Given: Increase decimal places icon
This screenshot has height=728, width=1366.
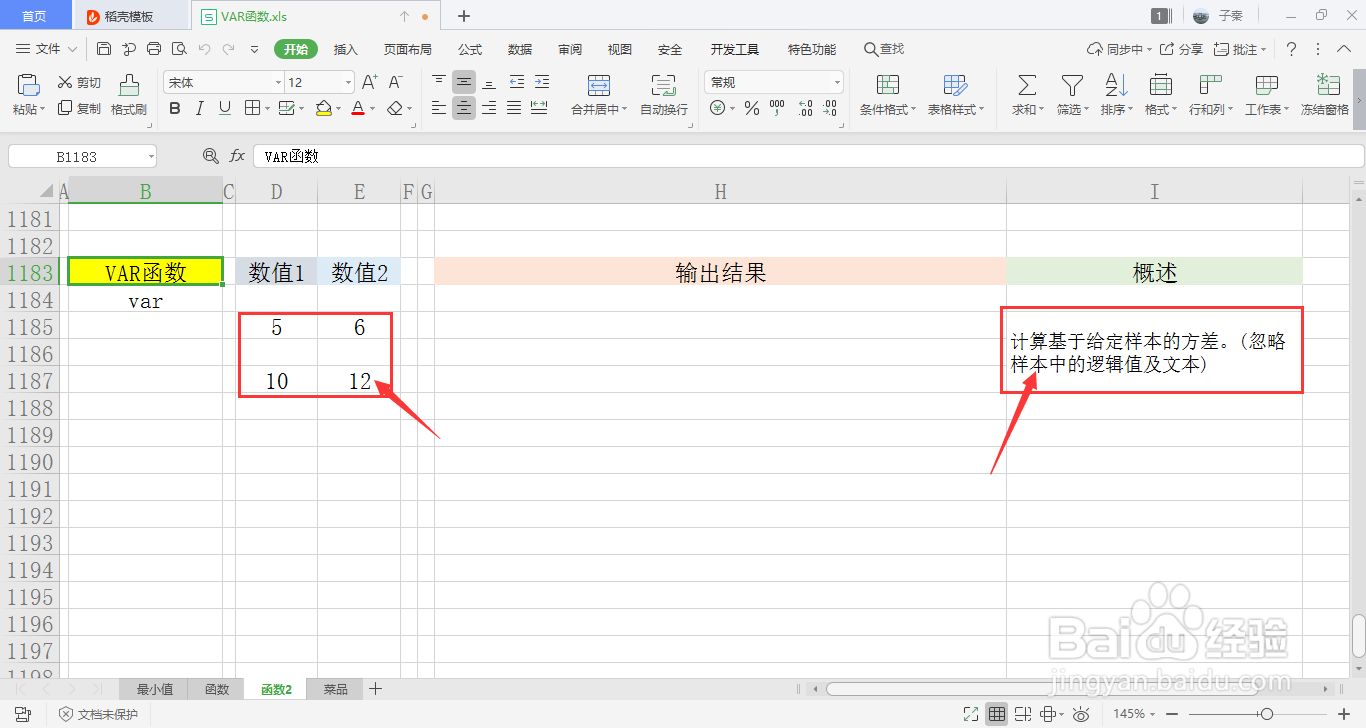Looking at the screenshot, I should pyautogui.click(x=805, y=108).
